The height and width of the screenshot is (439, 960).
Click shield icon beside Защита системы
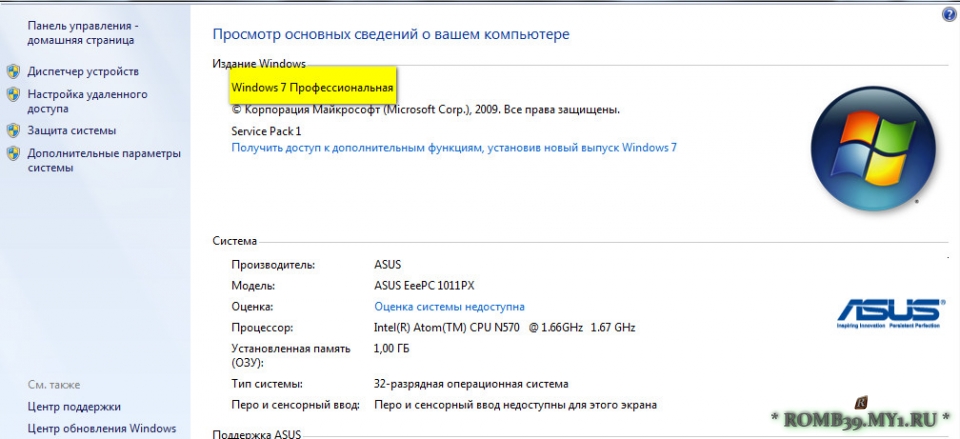[x=13, y=131]
